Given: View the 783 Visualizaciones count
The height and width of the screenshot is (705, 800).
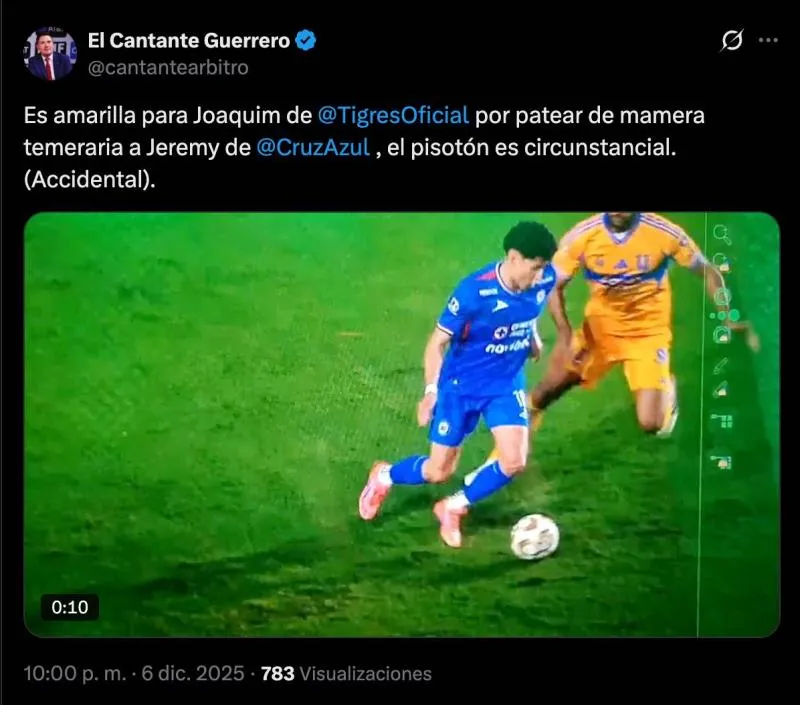Looking at the screenshot, I should [346, 673].
